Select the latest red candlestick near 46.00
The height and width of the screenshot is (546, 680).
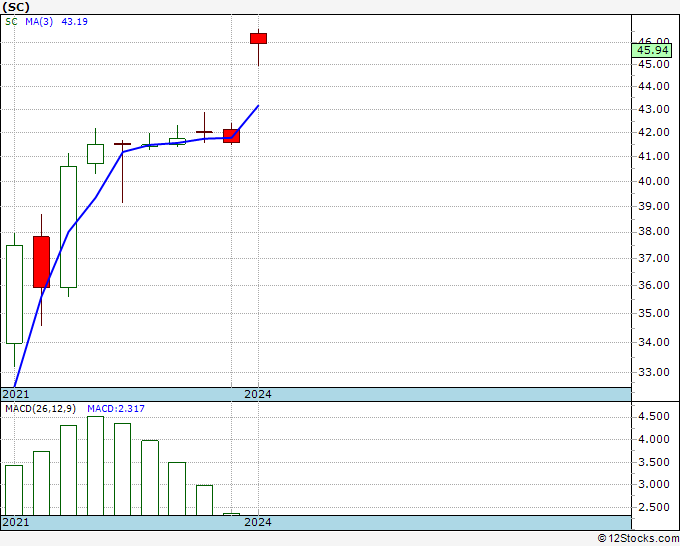(x=258, y=38)
